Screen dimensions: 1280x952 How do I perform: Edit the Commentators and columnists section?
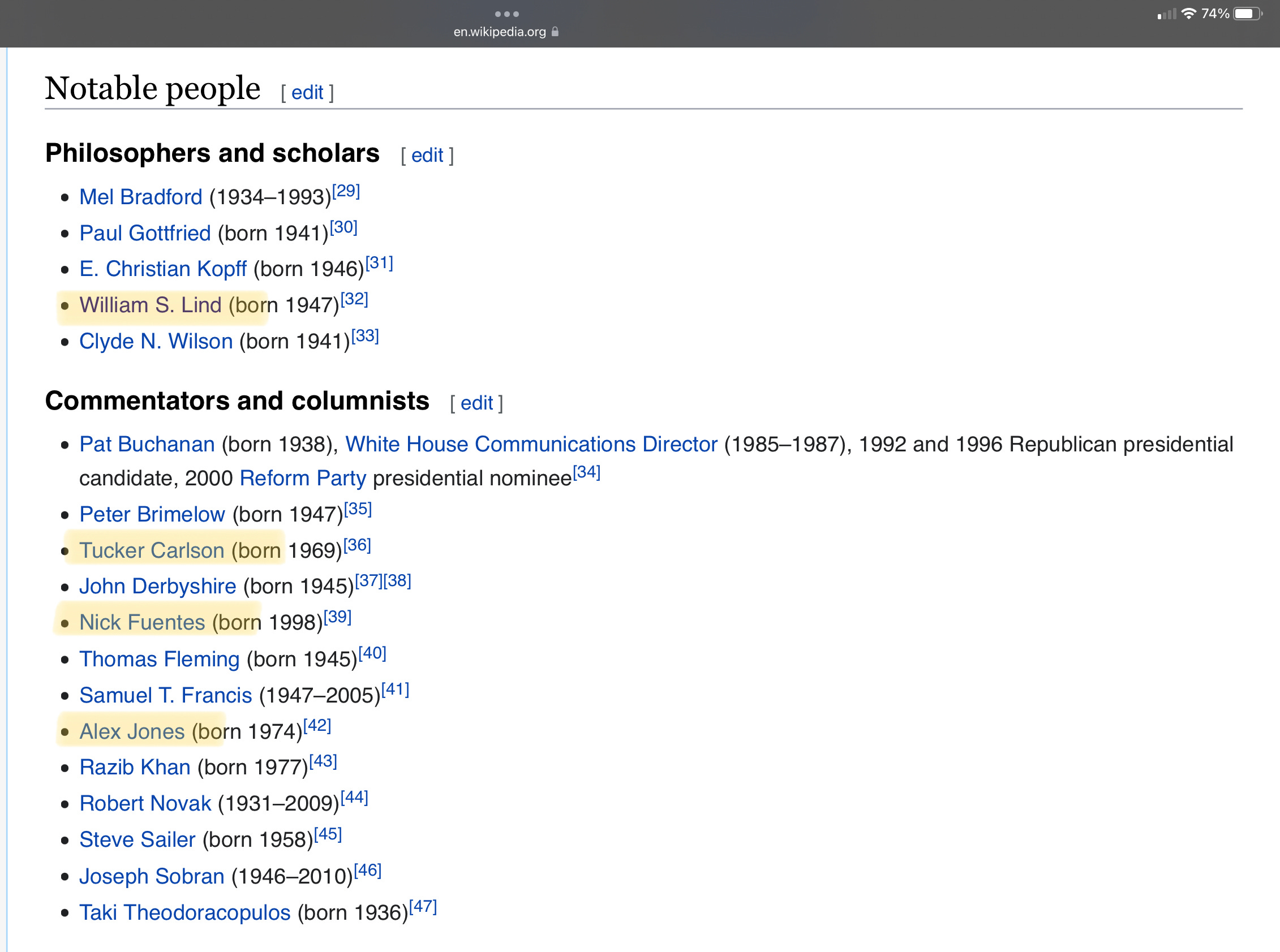point(476,403)
